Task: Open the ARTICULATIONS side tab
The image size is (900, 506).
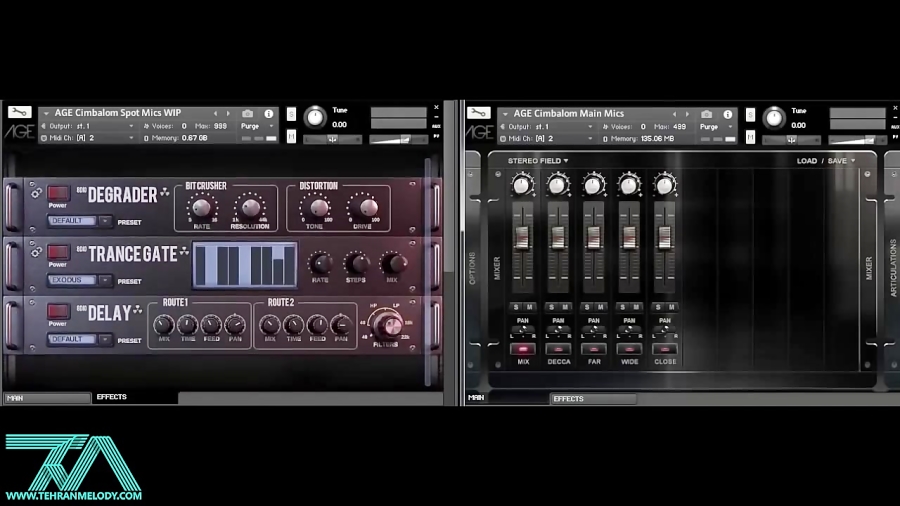Action: click(x=893, y=268)
